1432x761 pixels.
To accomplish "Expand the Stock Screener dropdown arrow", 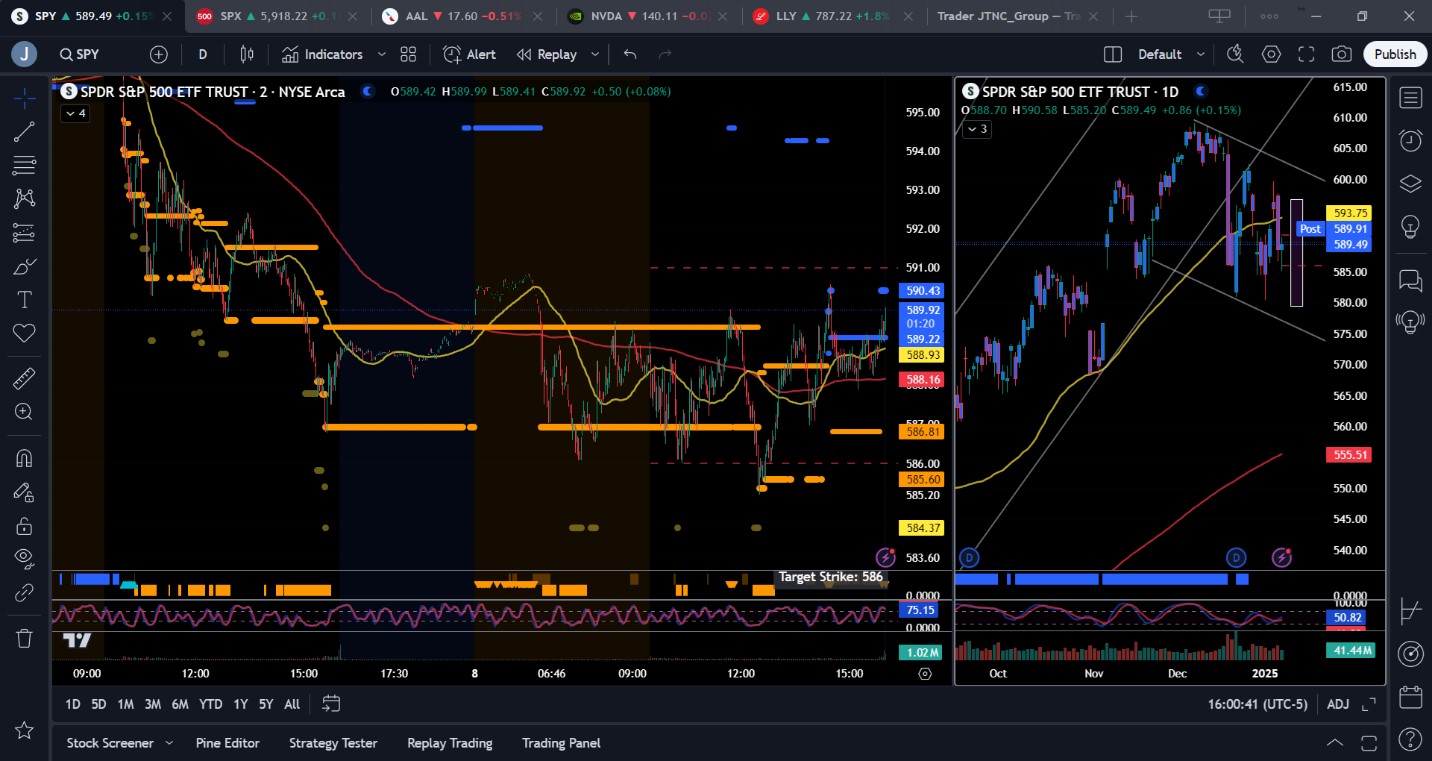I will (x=169, y=743).
